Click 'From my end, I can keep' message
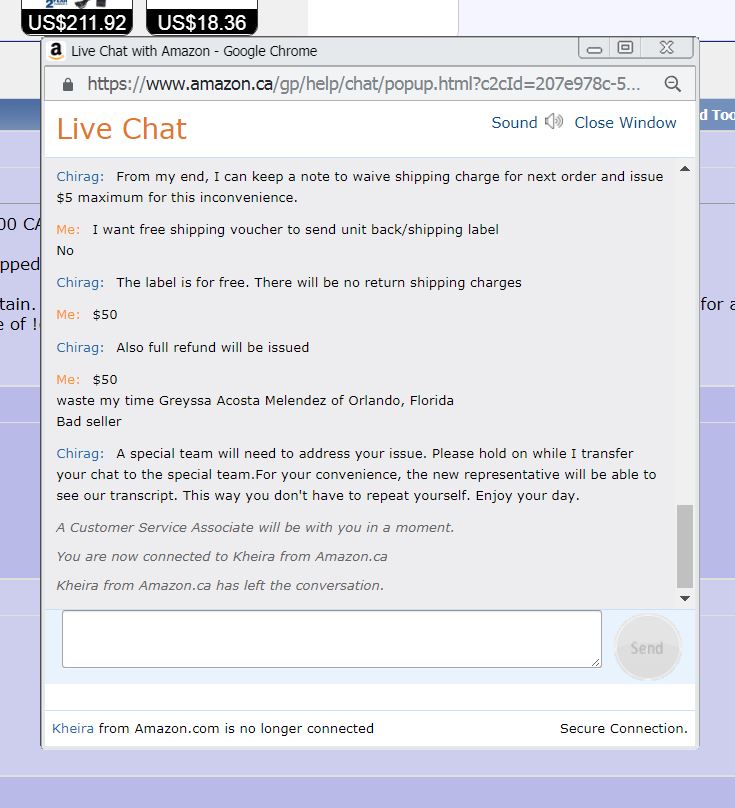The width and height of the screenshot is (735, 808). tap(360, 187)
